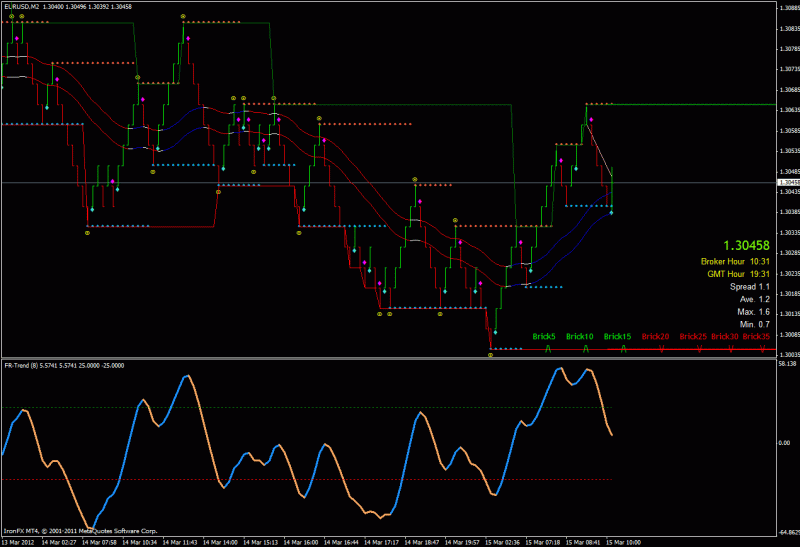Click the 14 Mar 14:00 time axis label
Image resolution: width=800 pixels, height=547 pixels.
tap(220, 542)
